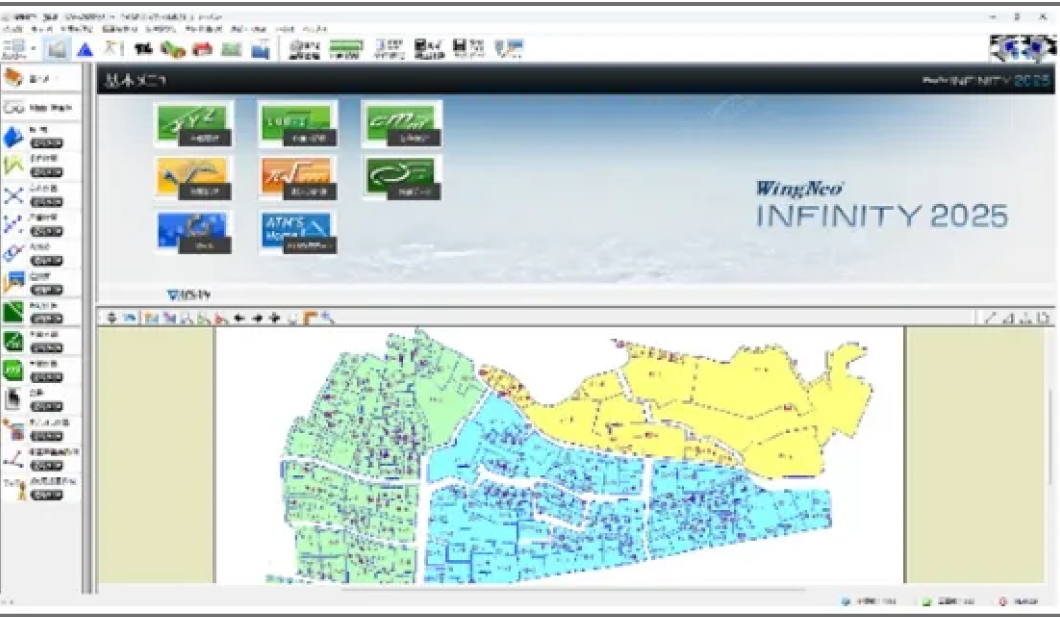The height and width of the screenshot is (617, 1060).
Task: Click the red printer toolbar icon
Action: (x=202, y=49)
